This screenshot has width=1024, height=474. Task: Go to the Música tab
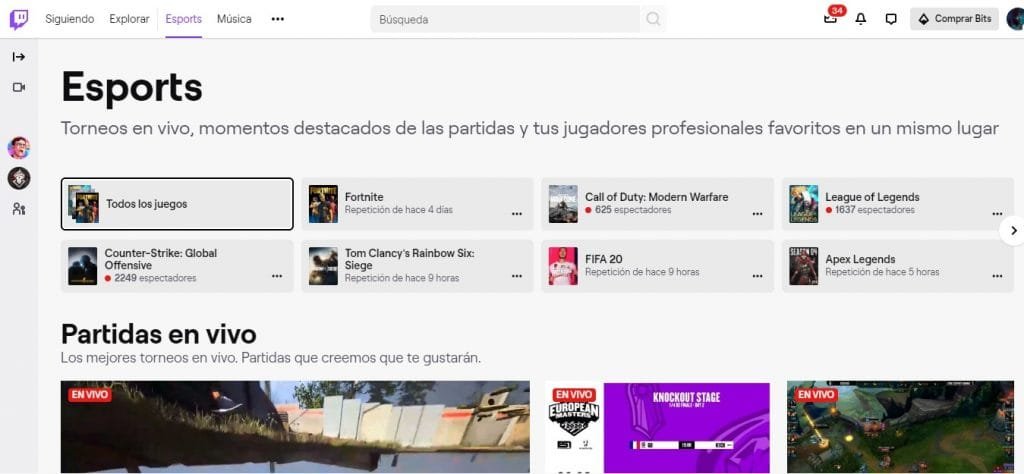234,19
